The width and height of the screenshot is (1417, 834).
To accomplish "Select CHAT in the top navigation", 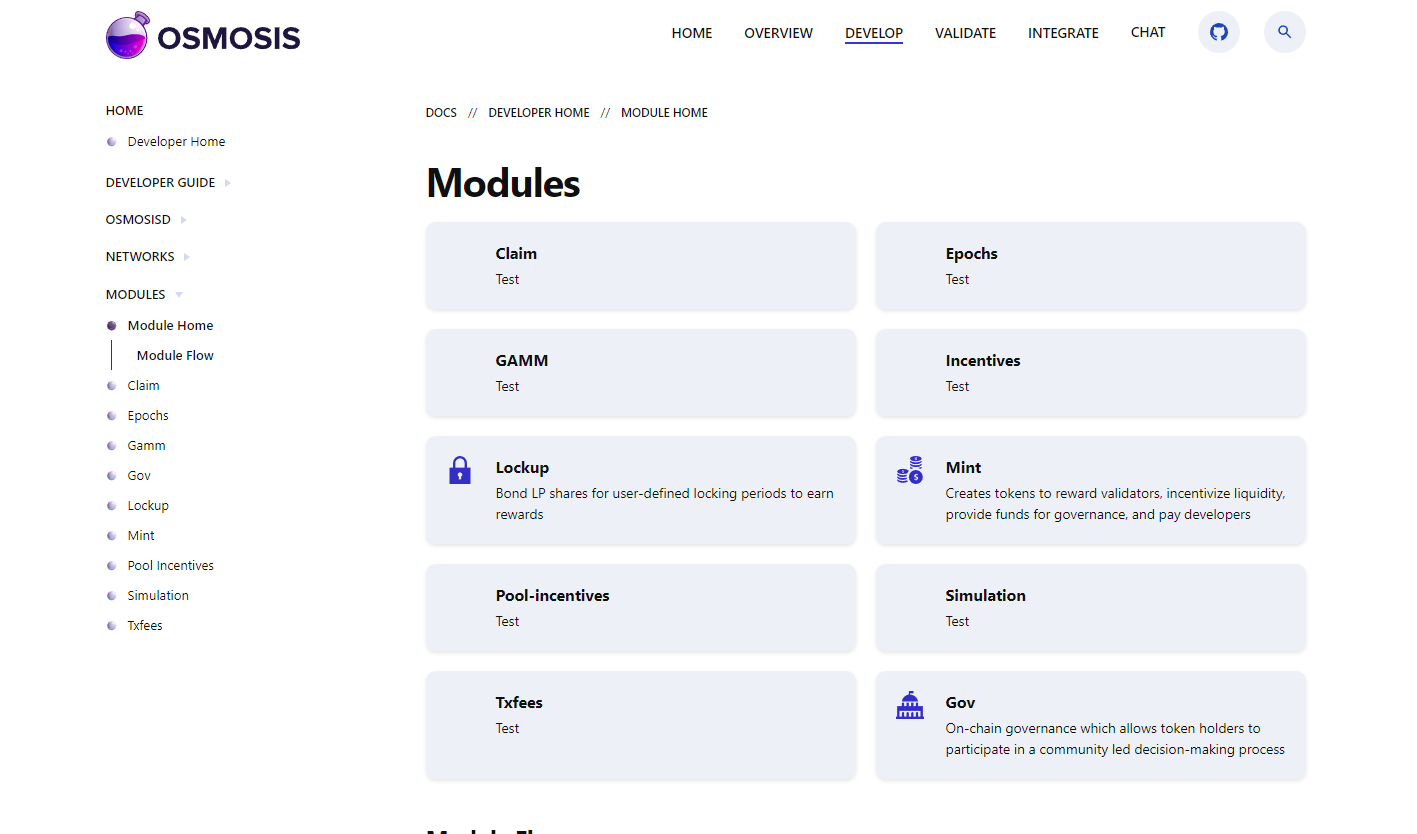I will pyautogui.click(x=1147, y=32).
